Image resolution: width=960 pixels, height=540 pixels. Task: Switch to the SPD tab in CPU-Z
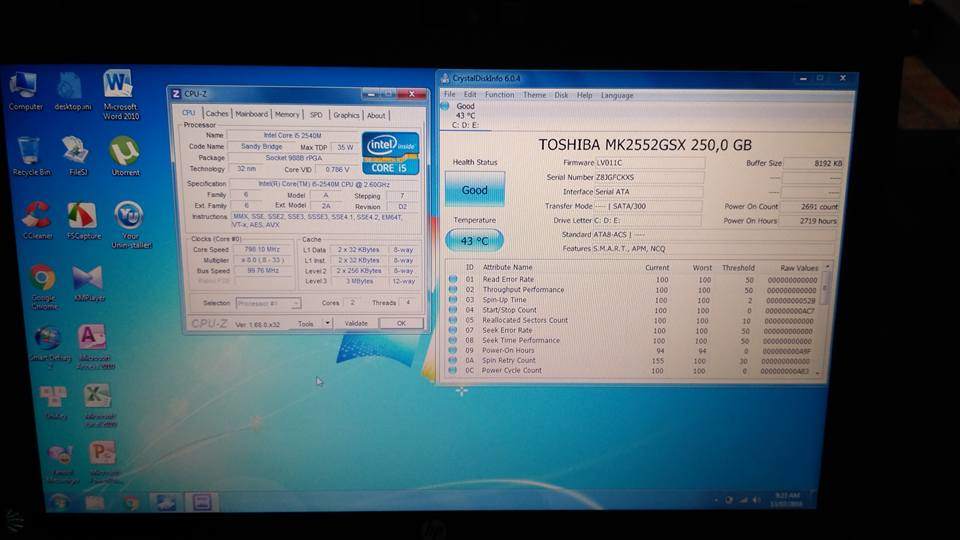pyautogui.click(x=316, y=114)
